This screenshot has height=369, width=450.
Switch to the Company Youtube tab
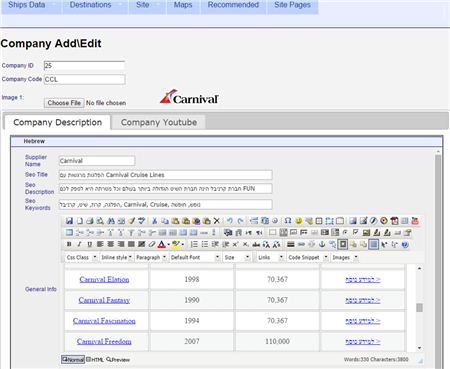click(159, 122)
